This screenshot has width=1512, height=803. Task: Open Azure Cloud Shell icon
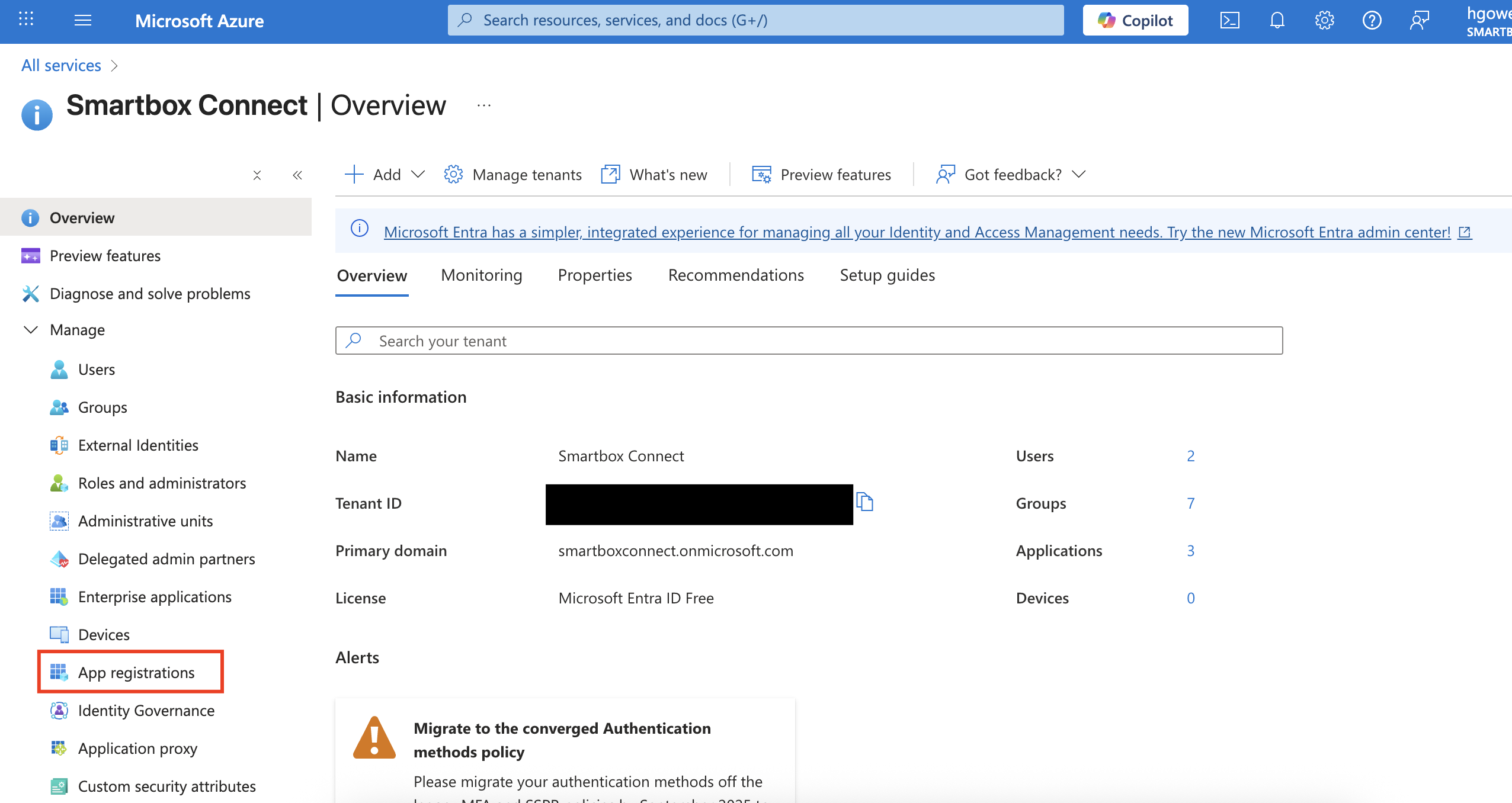(x=1229, y=21)
